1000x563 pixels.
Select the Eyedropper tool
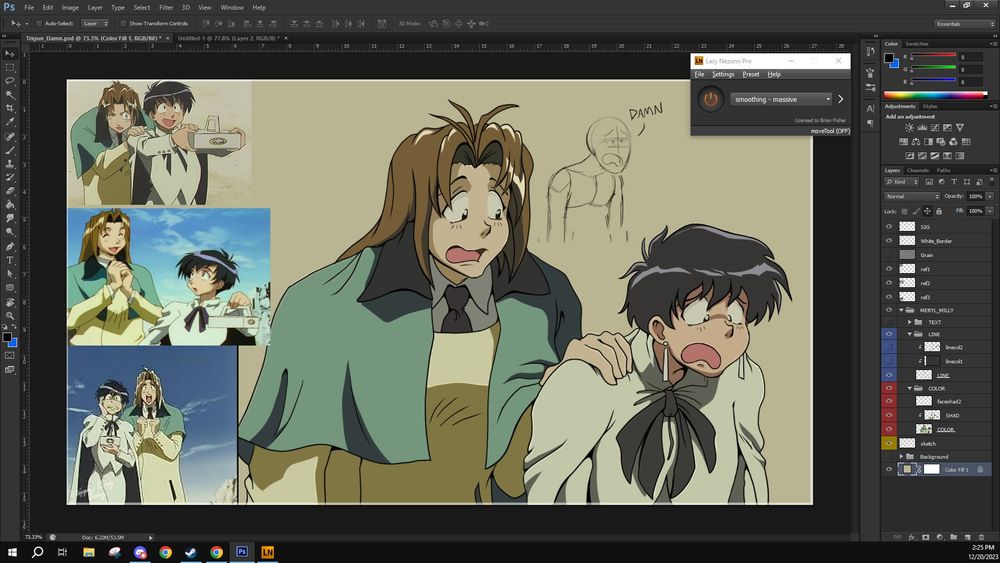(x=10, y=122)
